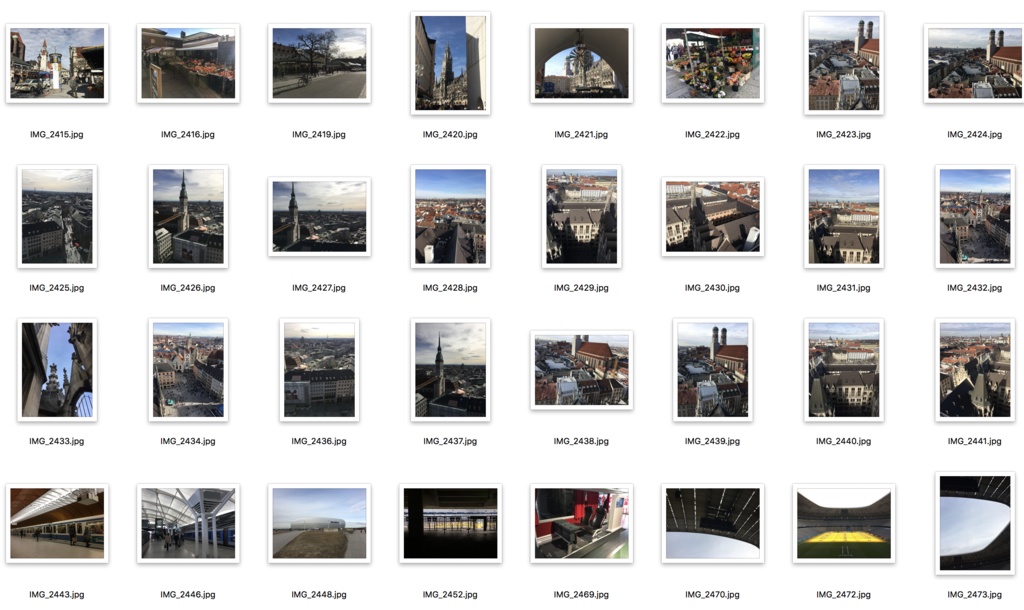Select the file name IMG_2430.jpg
The width and height of the screenshot is (1024, 610).
pos(712,288)
